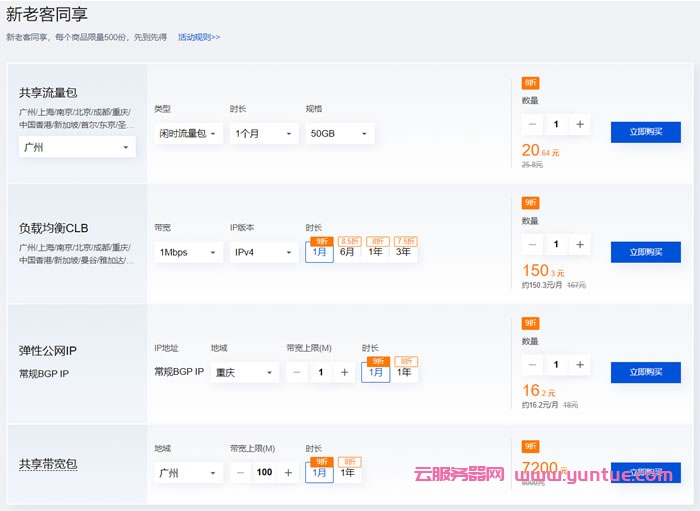The image size is (700, 511).
Task: Decrease quantity for 共享流量包
Action: click(532, 125)
